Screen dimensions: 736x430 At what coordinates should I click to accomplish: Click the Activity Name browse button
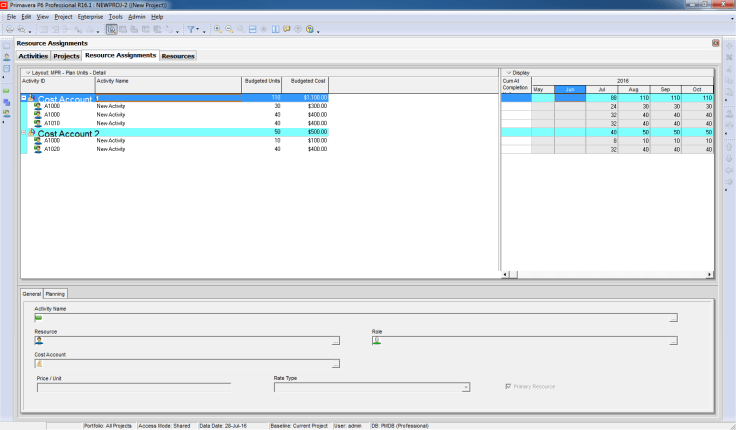pos(673,318)
